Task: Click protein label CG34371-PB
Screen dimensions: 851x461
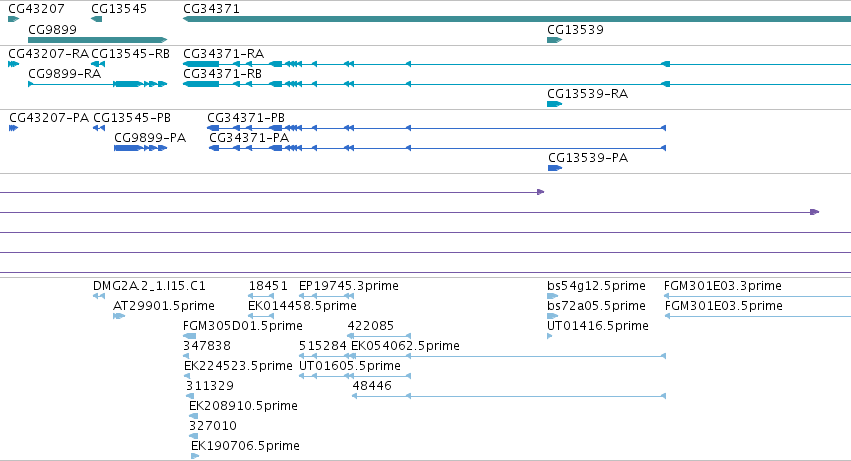Action: 246,118
